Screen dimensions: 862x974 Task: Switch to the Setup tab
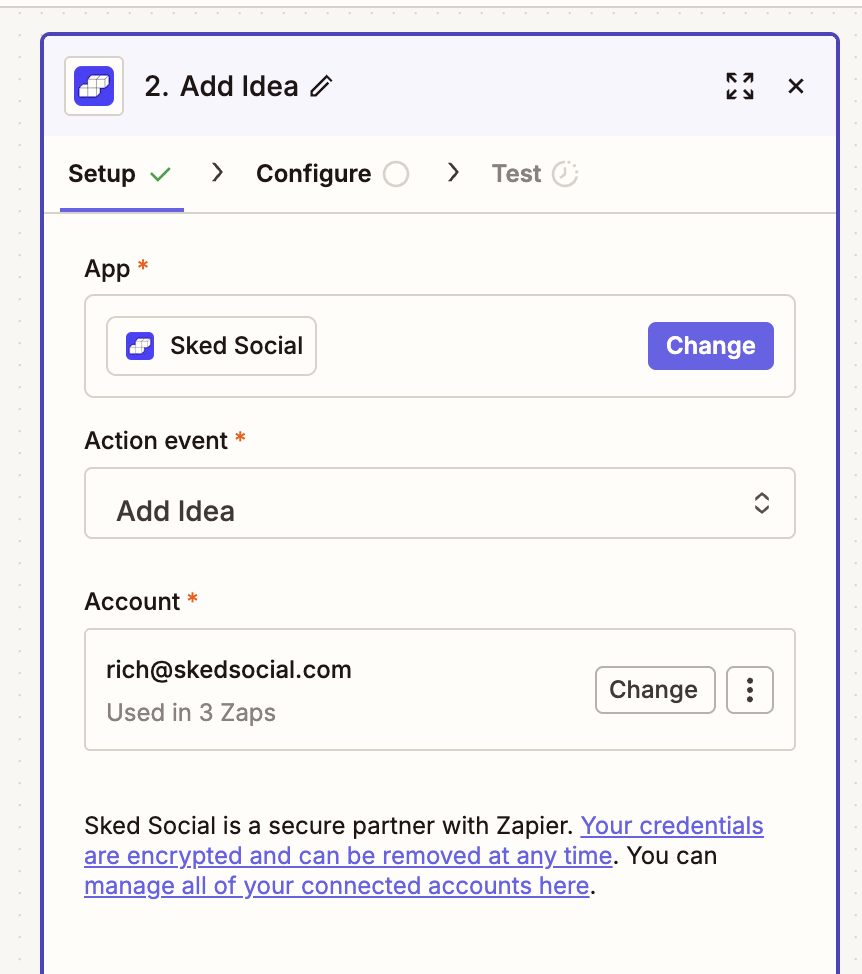click(x=102, y=174)
